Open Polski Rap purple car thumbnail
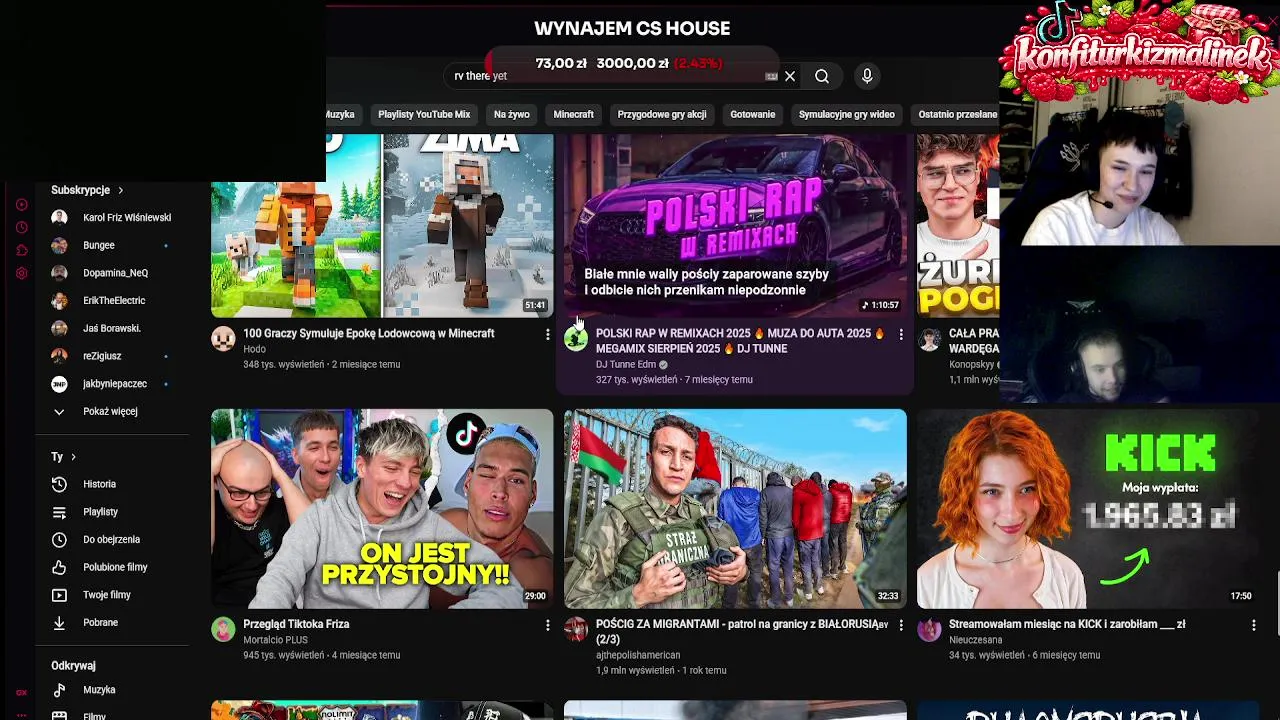 pos(735,226)
